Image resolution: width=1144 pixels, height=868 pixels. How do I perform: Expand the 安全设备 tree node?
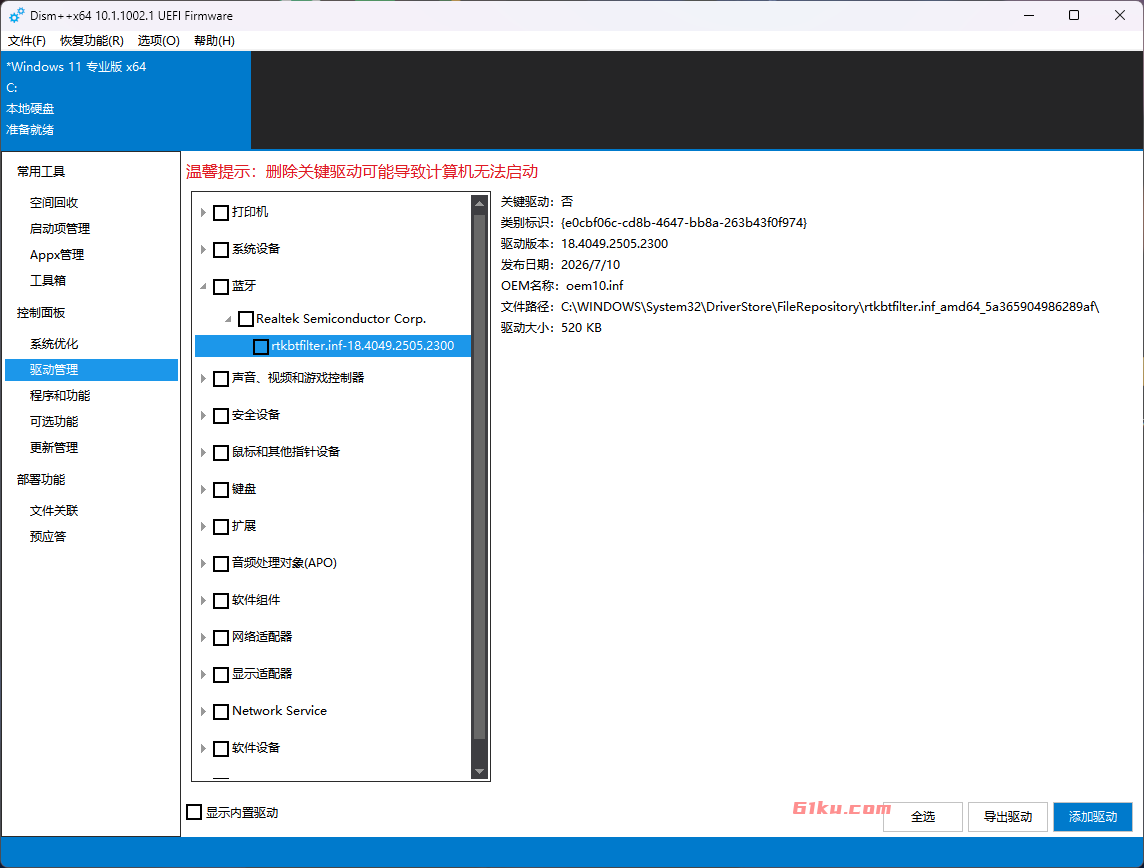pos(204,416)
